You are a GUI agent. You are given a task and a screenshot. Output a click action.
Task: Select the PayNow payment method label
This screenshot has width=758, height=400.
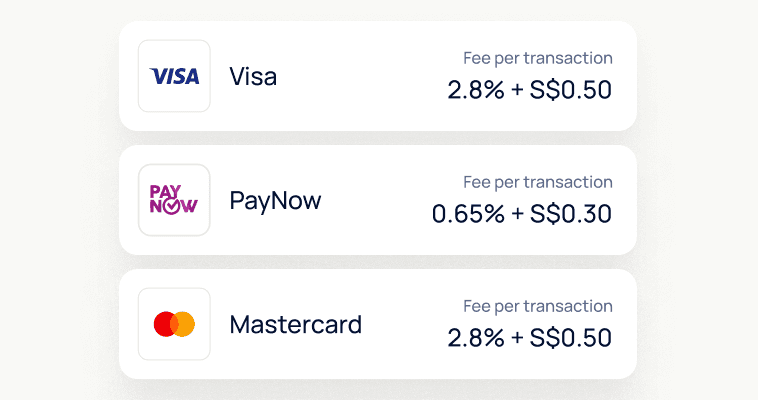[275, 201]
